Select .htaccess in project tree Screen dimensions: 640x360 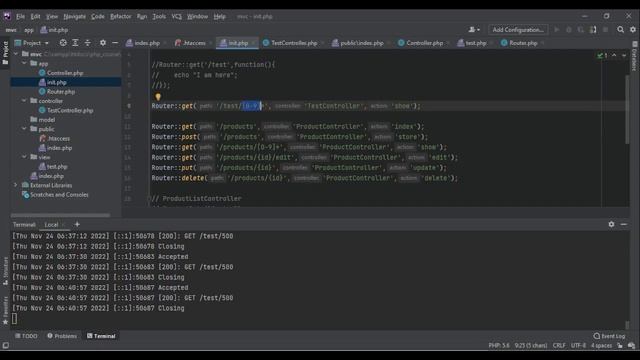click(x=55, y=138)
